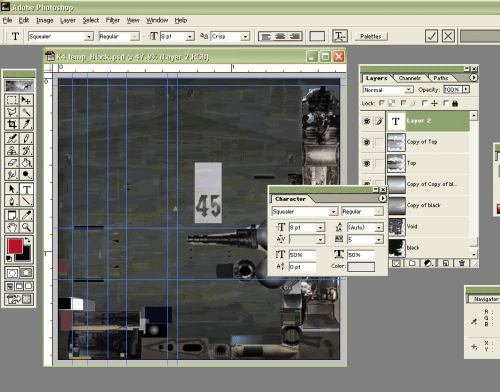Select the Eyedropper tool in toolbox
Viewport: 500px width, 392px height.
pos(26,215)
